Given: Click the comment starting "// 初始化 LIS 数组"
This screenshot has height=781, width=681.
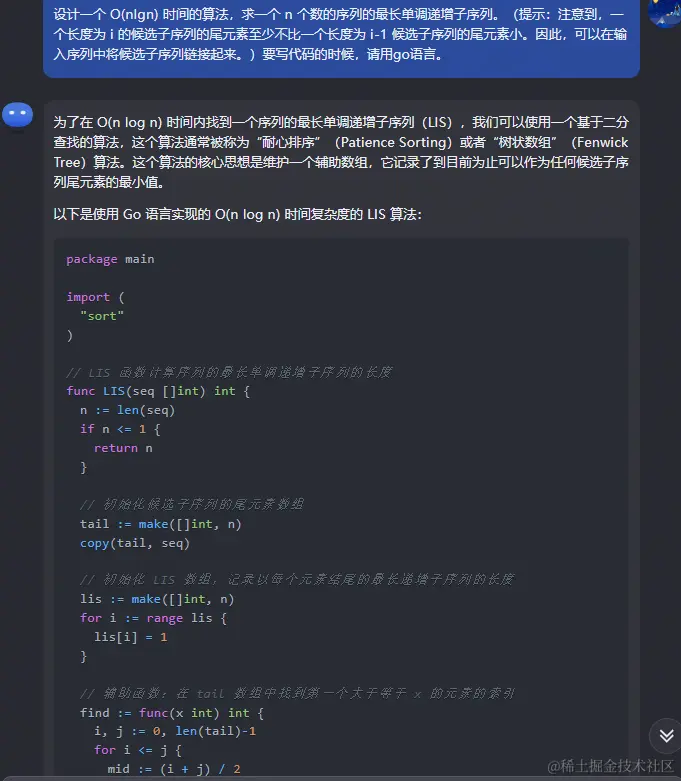Looking at the screenshot, I should point(297,580).
